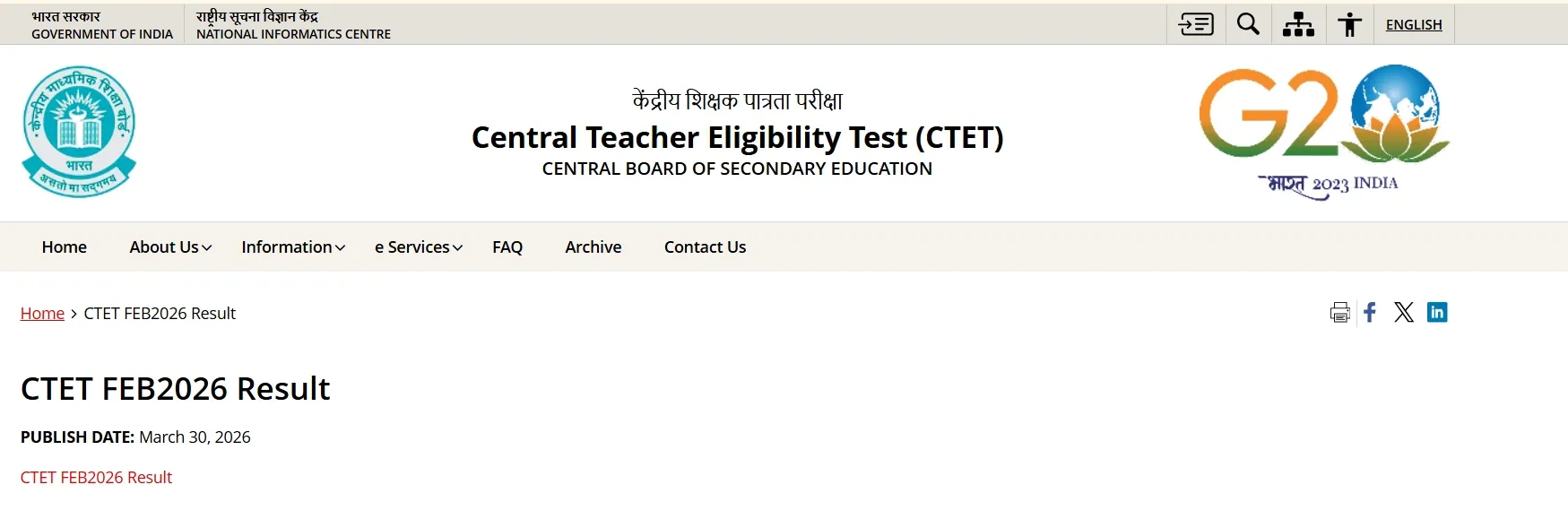This screenshot has width=1568, height=519.
Task: Click the Home breadcrumb link
Action: pyautogui.click(x=42, y=313)
